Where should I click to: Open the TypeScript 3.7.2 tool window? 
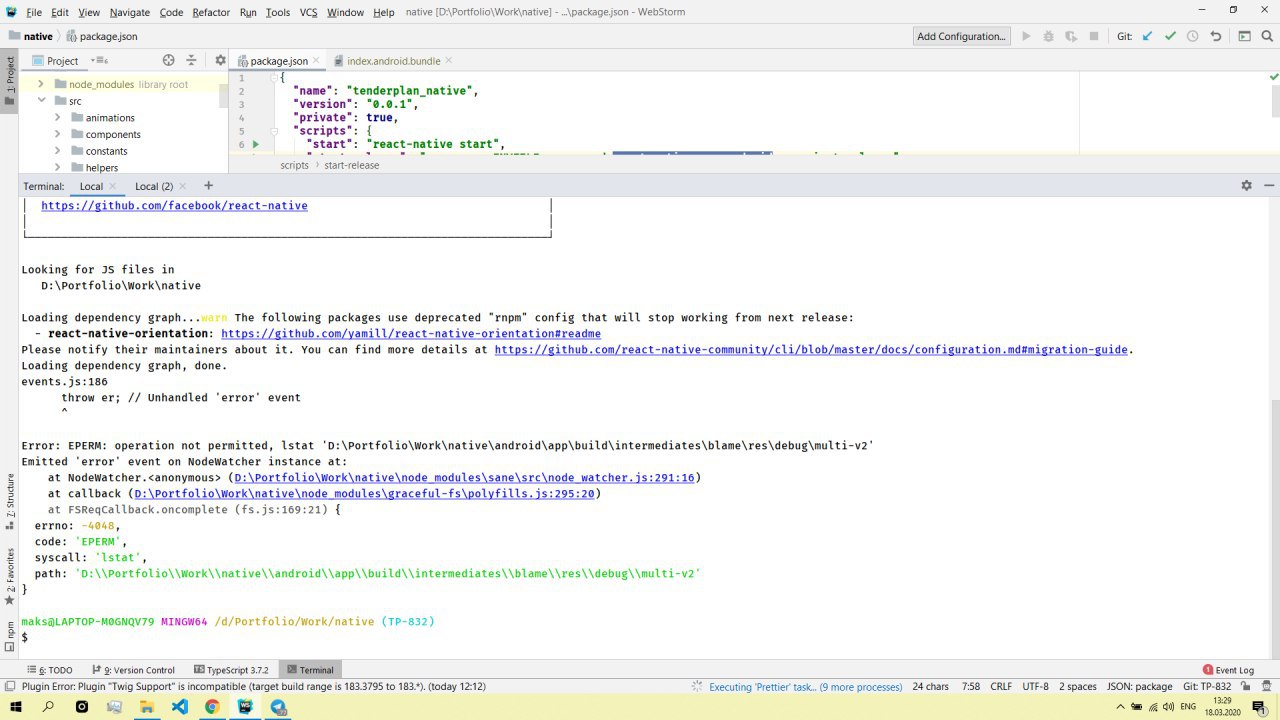click(x=232, y=670)
